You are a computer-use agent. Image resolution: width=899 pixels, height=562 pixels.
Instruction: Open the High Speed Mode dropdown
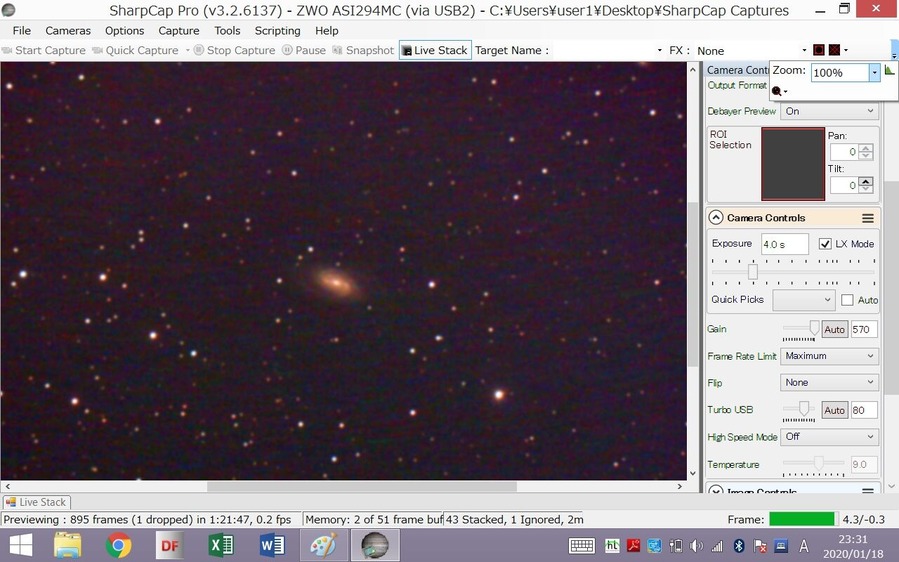[829, 437]
